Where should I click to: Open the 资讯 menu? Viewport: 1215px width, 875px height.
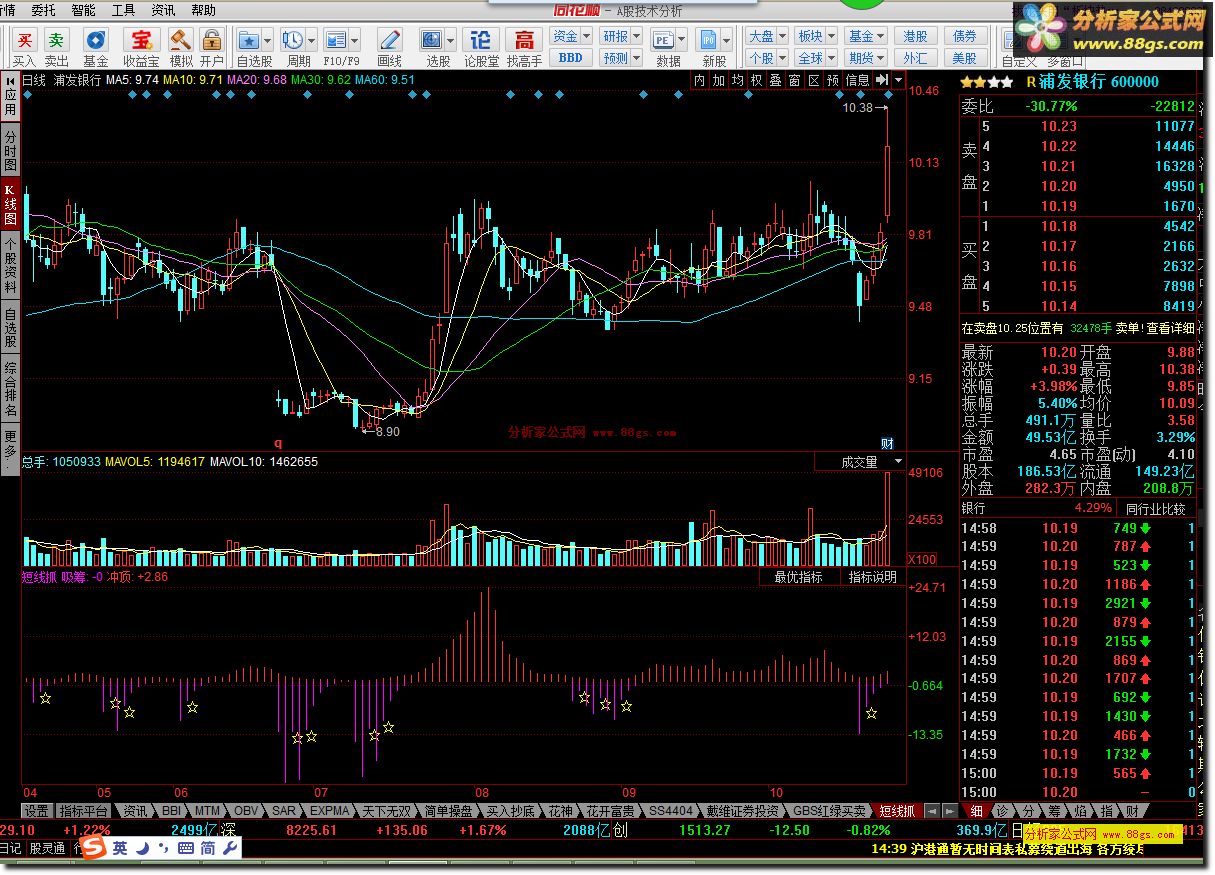164,10
